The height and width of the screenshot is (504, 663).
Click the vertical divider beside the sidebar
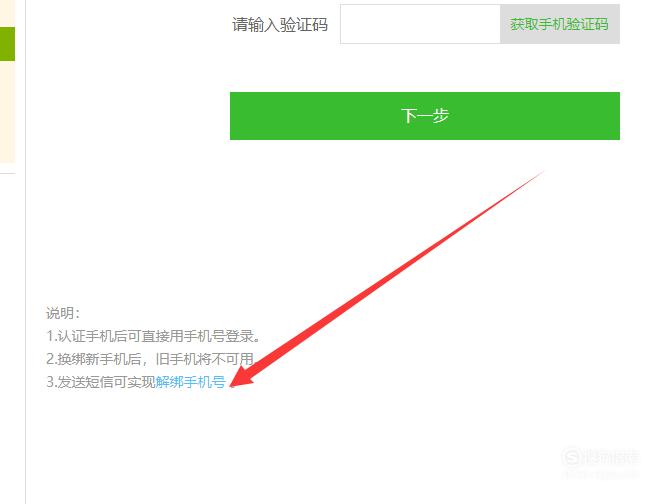pos(25,252)
